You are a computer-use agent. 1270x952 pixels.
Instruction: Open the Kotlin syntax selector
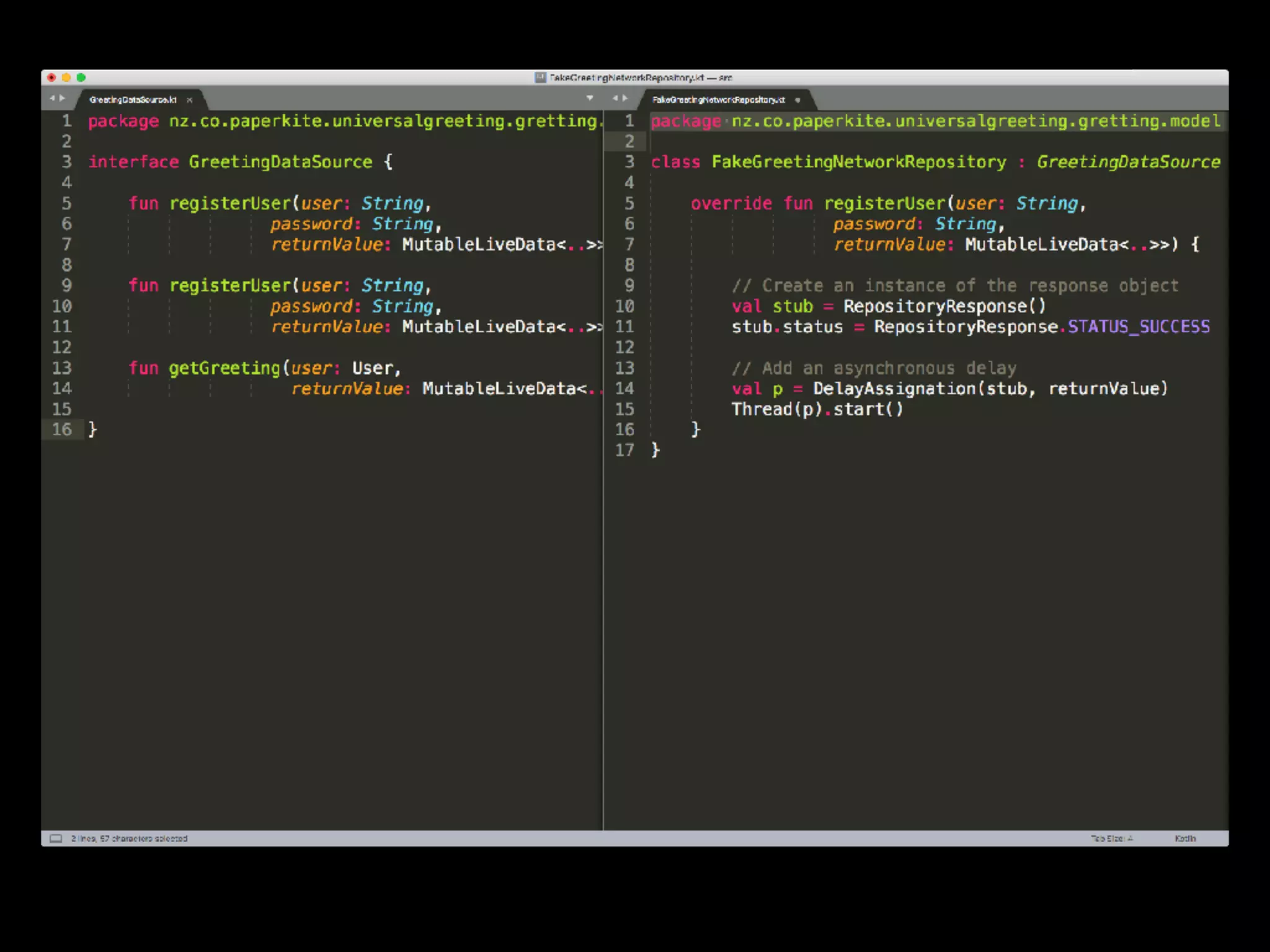pyautogui.click(x=1184, y=839)
